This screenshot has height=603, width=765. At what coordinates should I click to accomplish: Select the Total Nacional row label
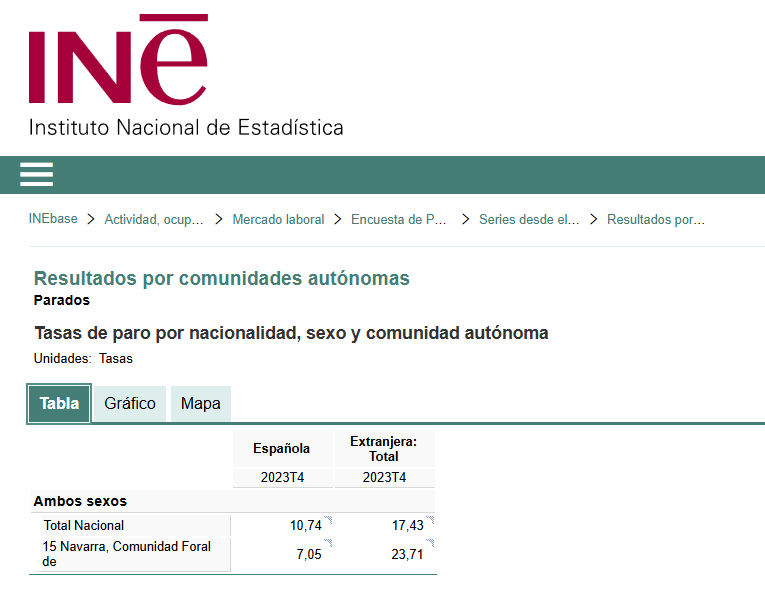[x=84, y=526]
